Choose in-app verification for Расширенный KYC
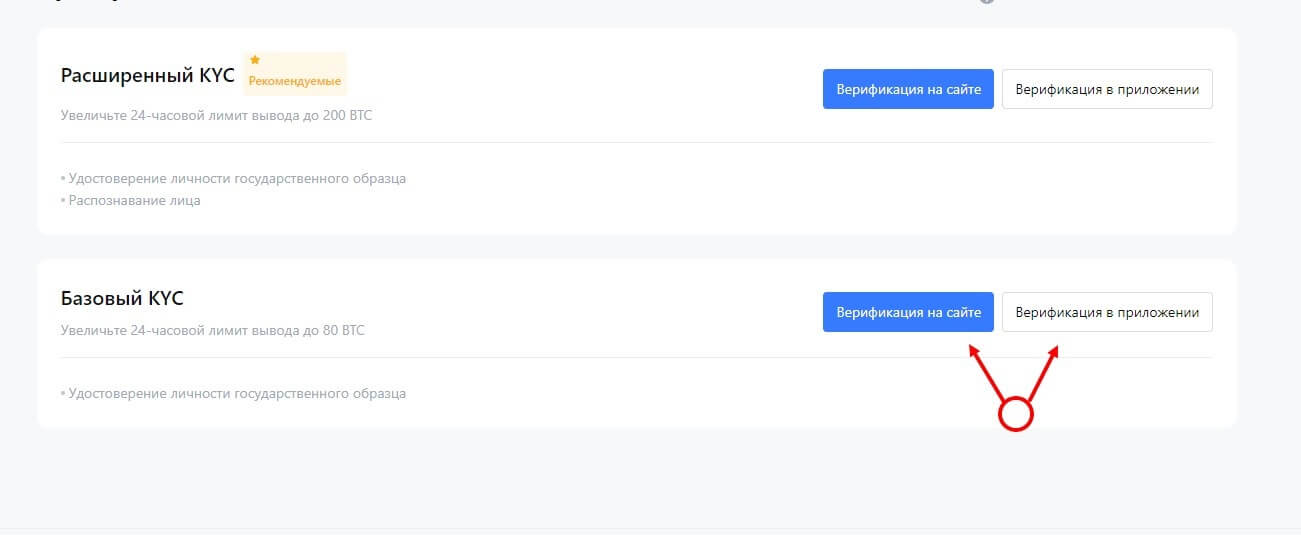 (x=1107, y=89)
